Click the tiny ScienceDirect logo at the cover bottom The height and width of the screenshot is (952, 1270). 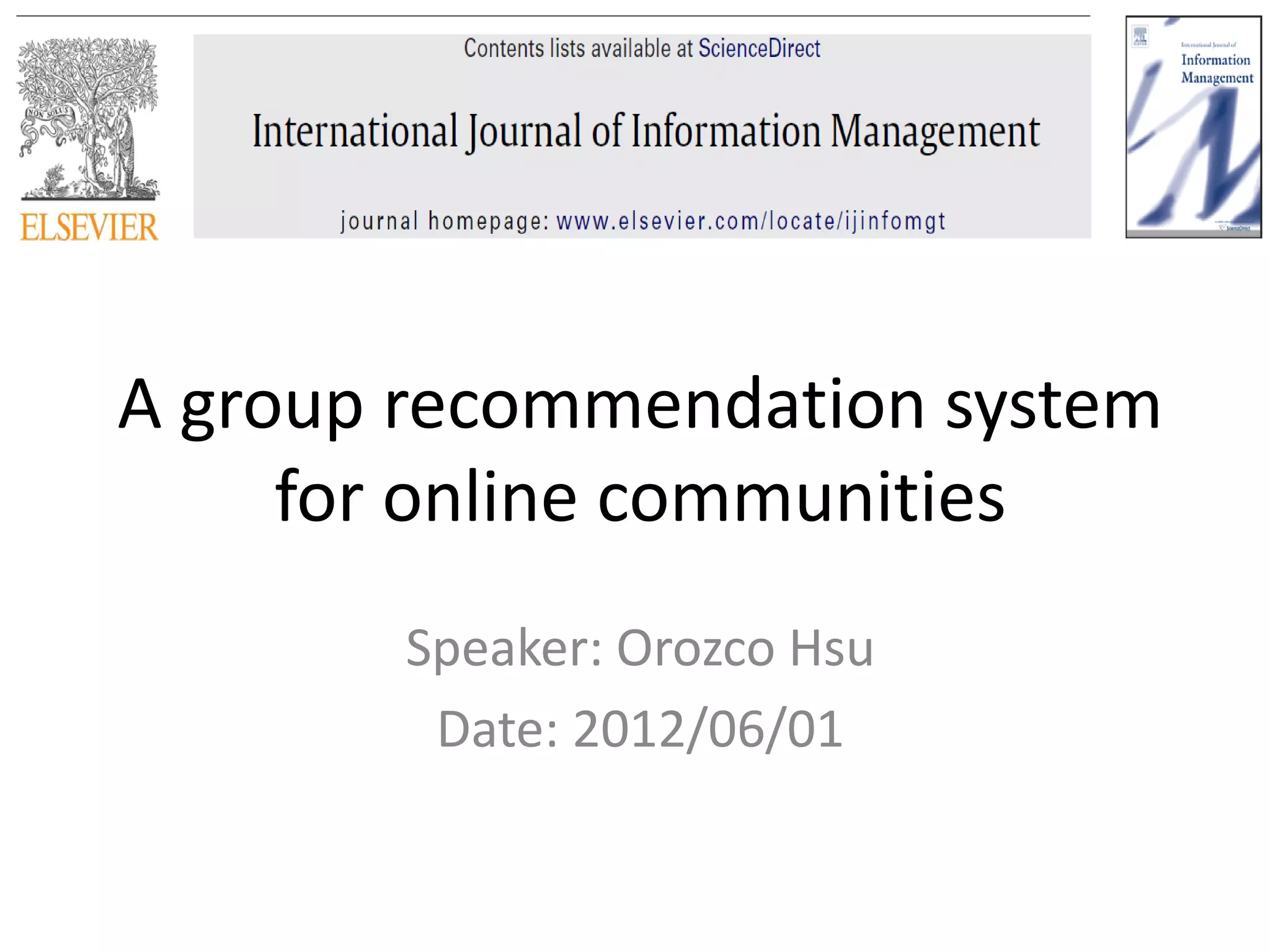[1237, 228]
